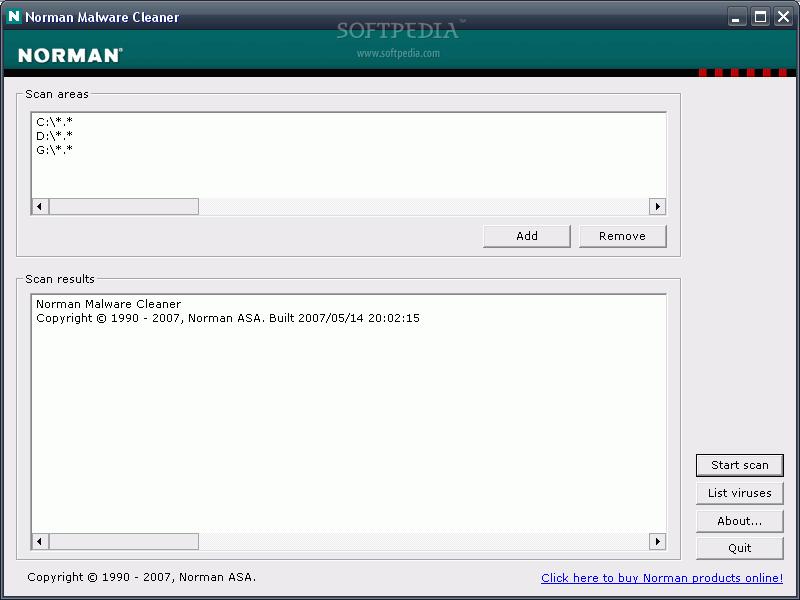Quit the application with Quit button

[x=740, y=548]
